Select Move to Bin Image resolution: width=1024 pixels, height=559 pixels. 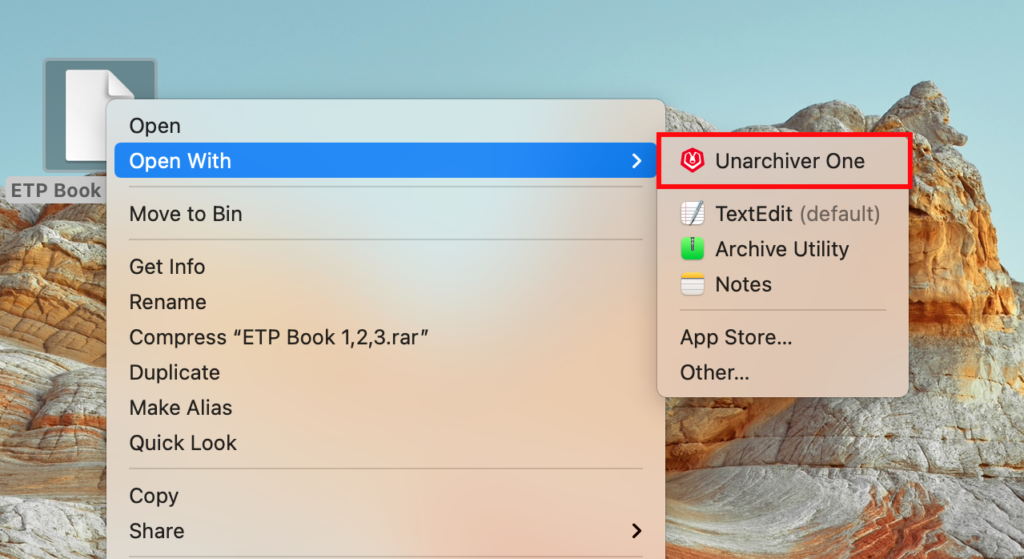click(186, 214)
